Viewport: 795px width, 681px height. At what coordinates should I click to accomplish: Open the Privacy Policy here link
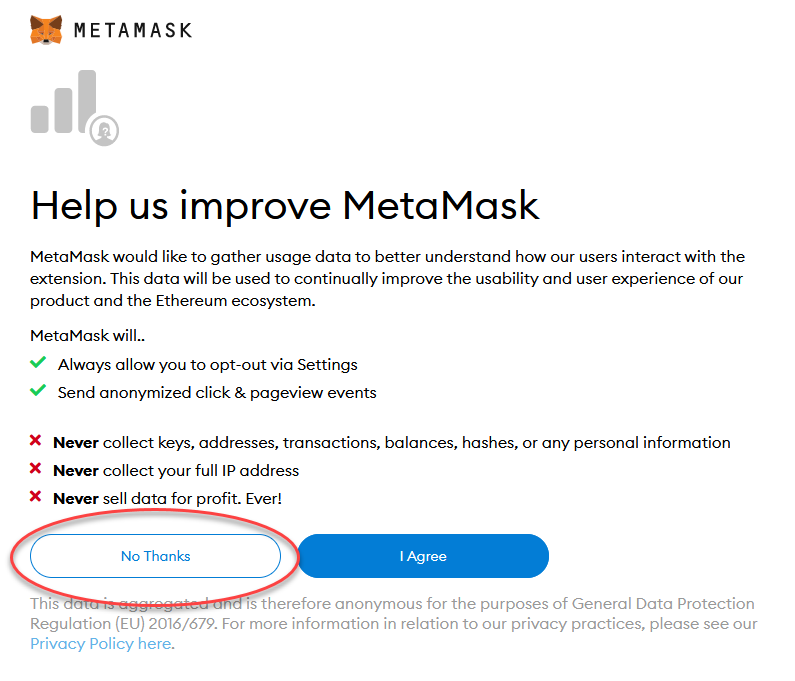coord(101,644)
